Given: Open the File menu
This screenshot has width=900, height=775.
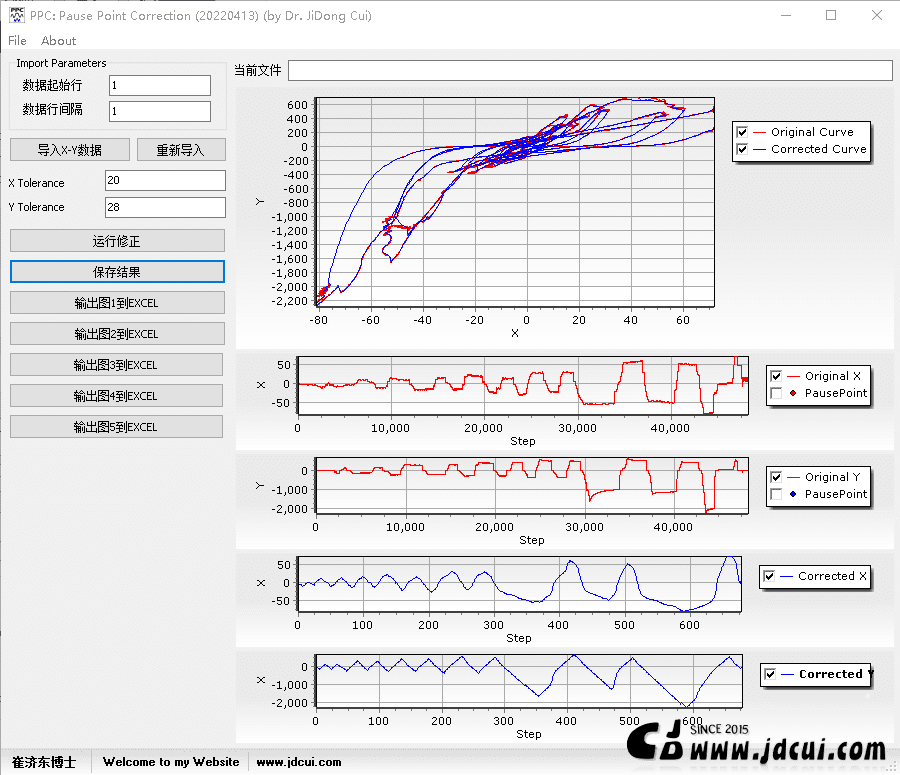Looking at the screenshot, I should (x=17, y=41).
